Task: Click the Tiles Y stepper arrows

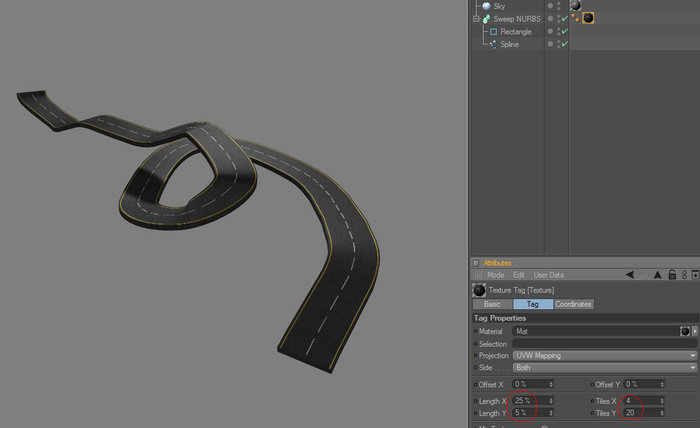Action: coord(662,413)
